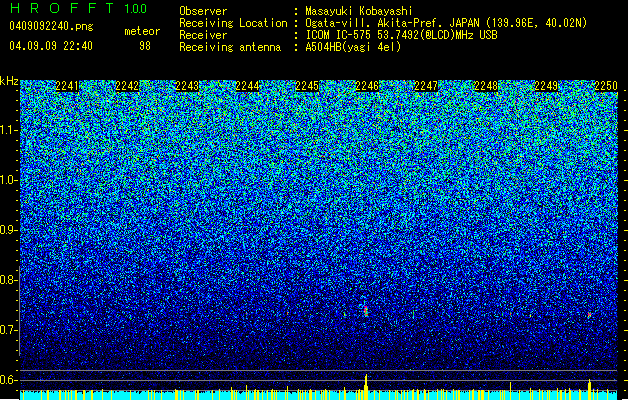Click the 2249 time marker
Viewport: 629px width, 400px height.
tap(546, 86)
